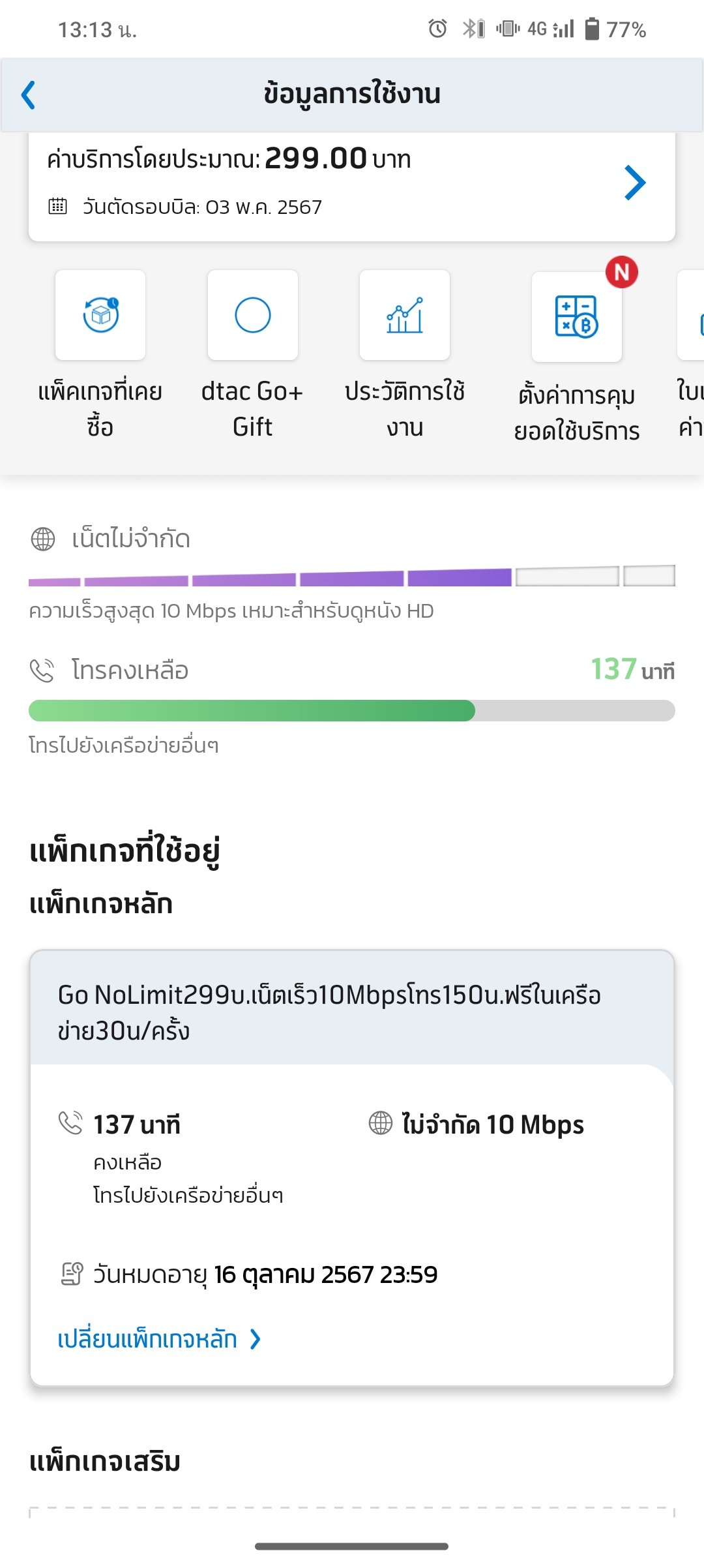Expand estimated charge details chevron
The height and width of the screenshot is (1568, 704).
634,183
